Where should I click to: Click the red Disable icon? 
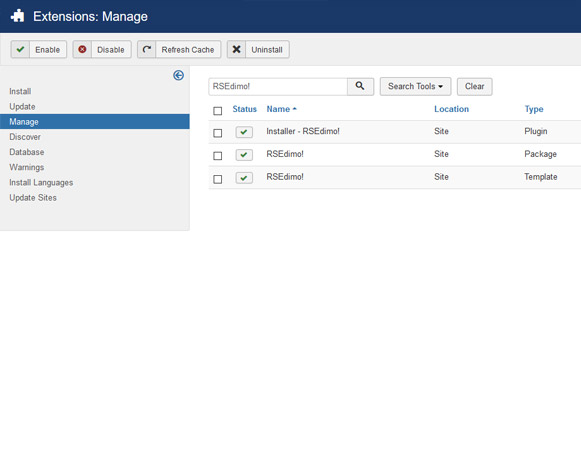pos(82,49)
